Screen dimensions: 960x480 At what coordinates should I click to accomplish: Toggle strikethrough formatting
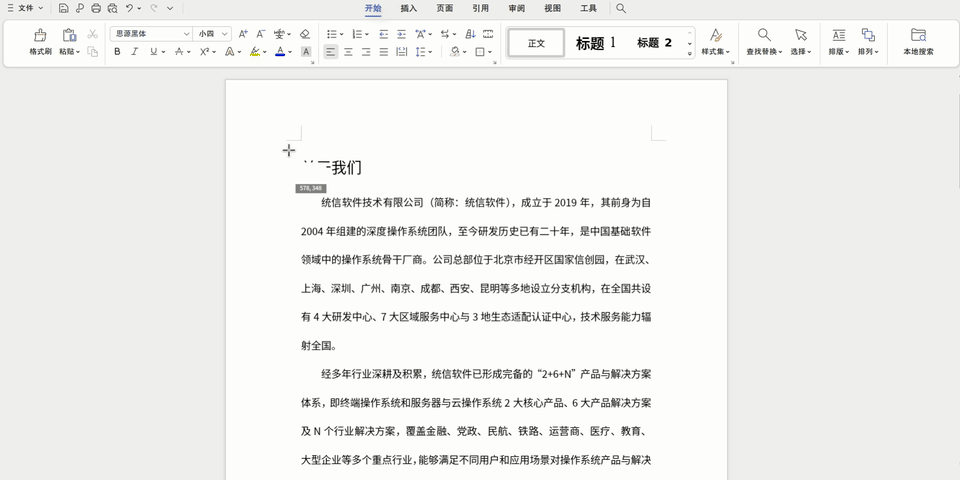pyautogui.click(x=179, y=52)
